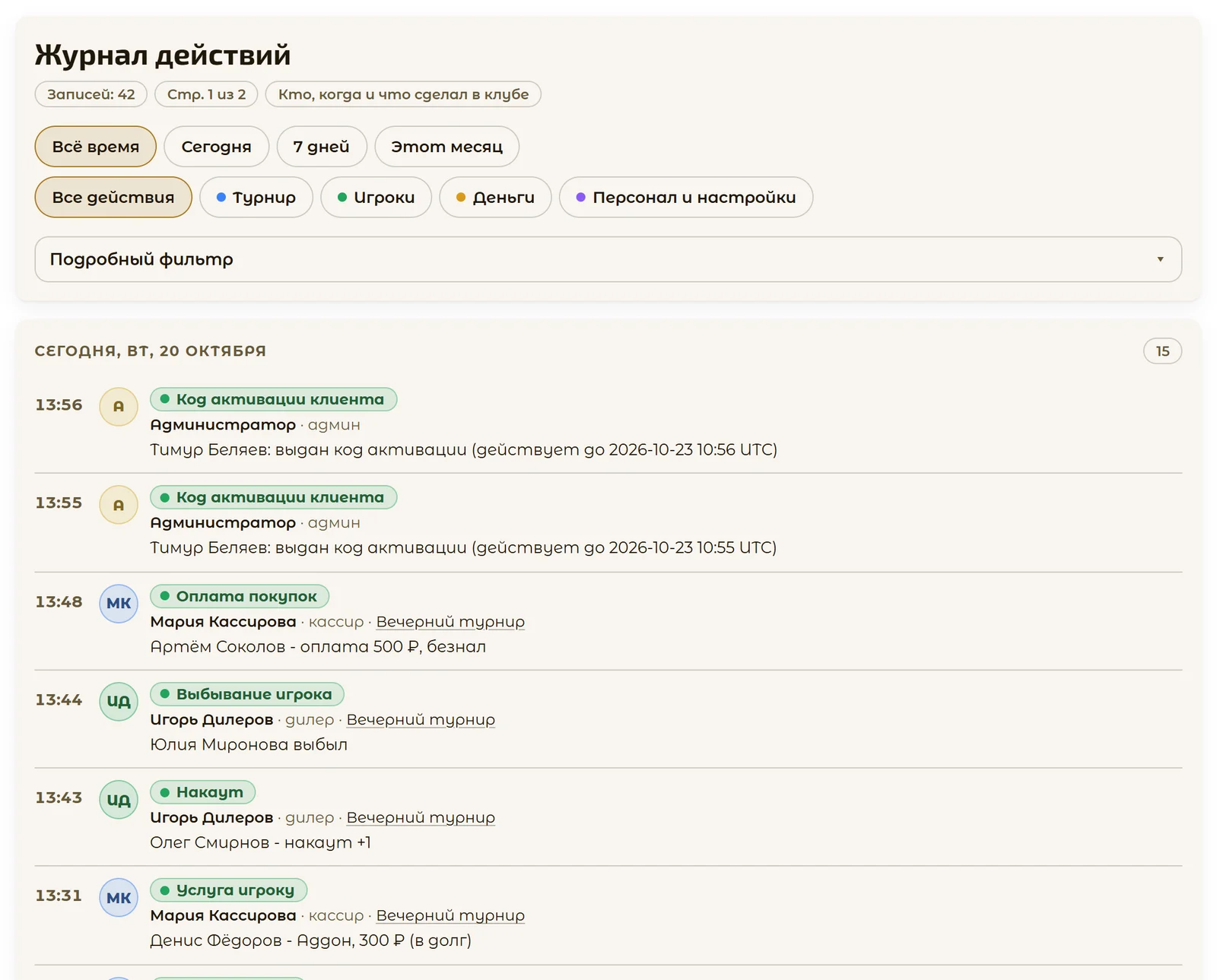Click the activation code text ending "10:56 UTC)"
Viewport: 1217px width, 980px height.
(x=464, y=450)
